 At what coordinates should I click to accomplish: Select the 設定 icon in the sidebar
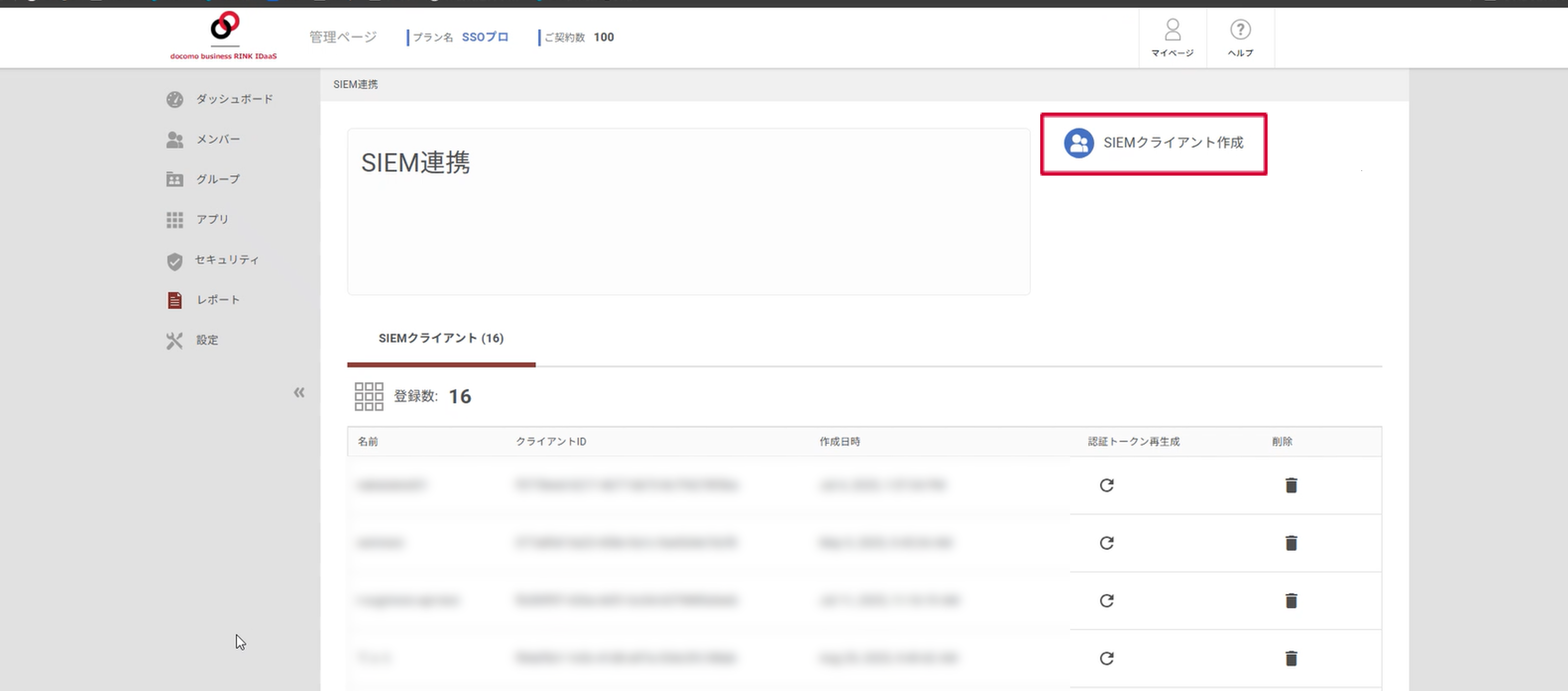pyautogui.click(x=175, y=340)
